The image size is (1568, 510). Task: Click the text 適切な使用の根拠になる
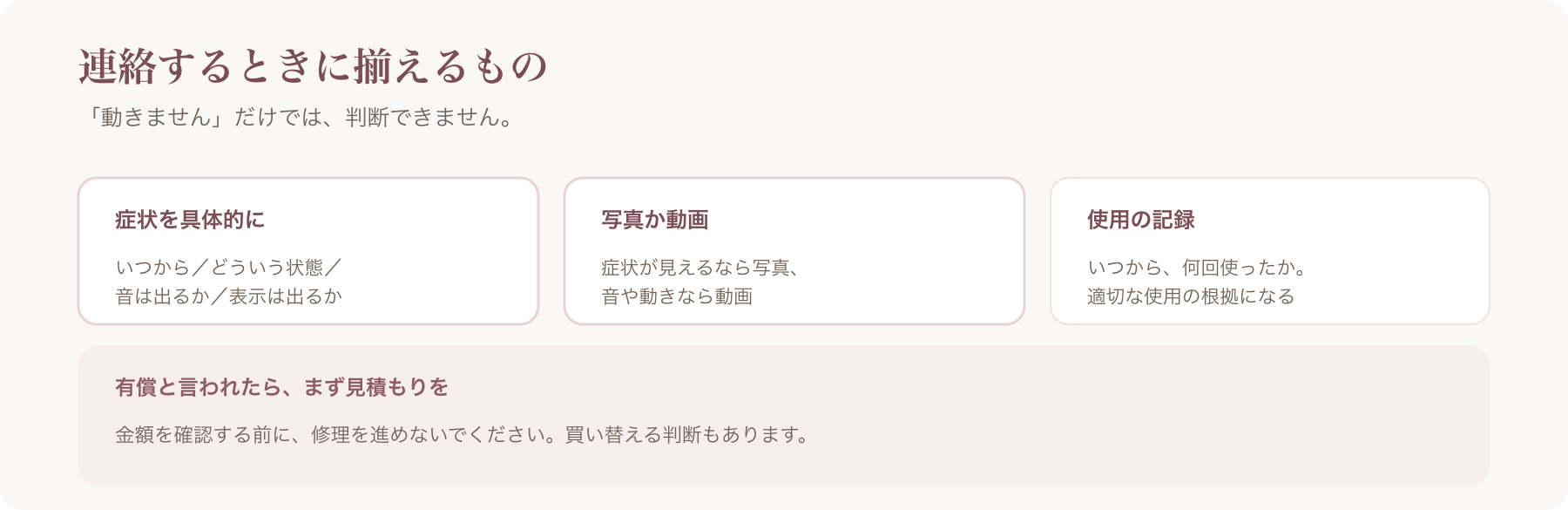pos(1191,296)
